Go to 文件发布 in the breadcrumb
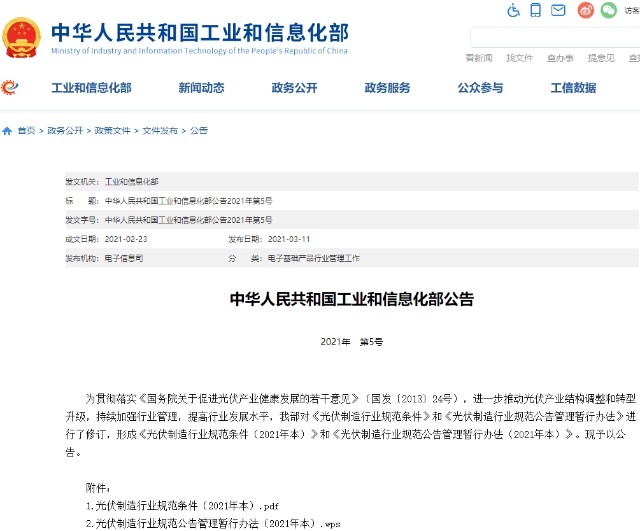 click(160, 131)
